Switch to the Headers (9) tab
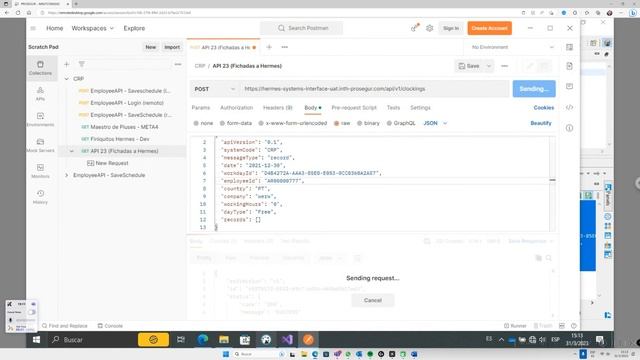The image size is (640, 360). point(278,108)
